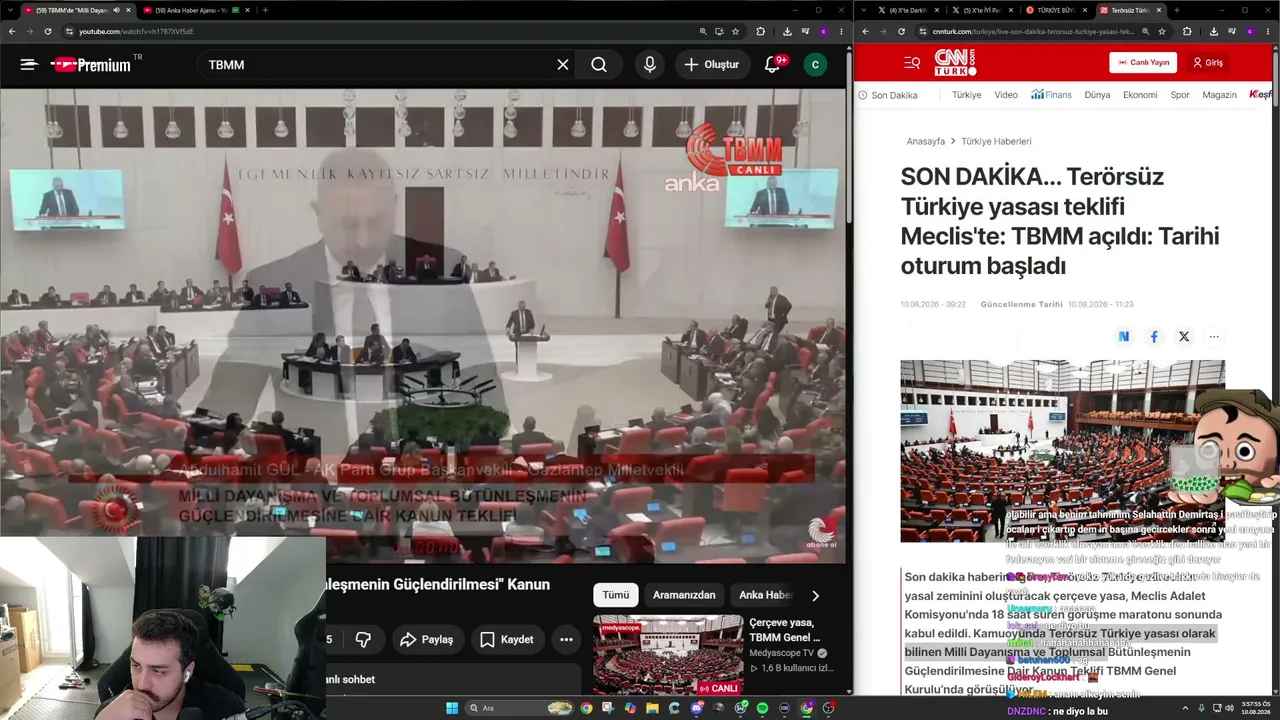Viewport: 1280px width, 720px height.
Task: Open more share options ellipsis
Action: click(x=1214, y=337)
